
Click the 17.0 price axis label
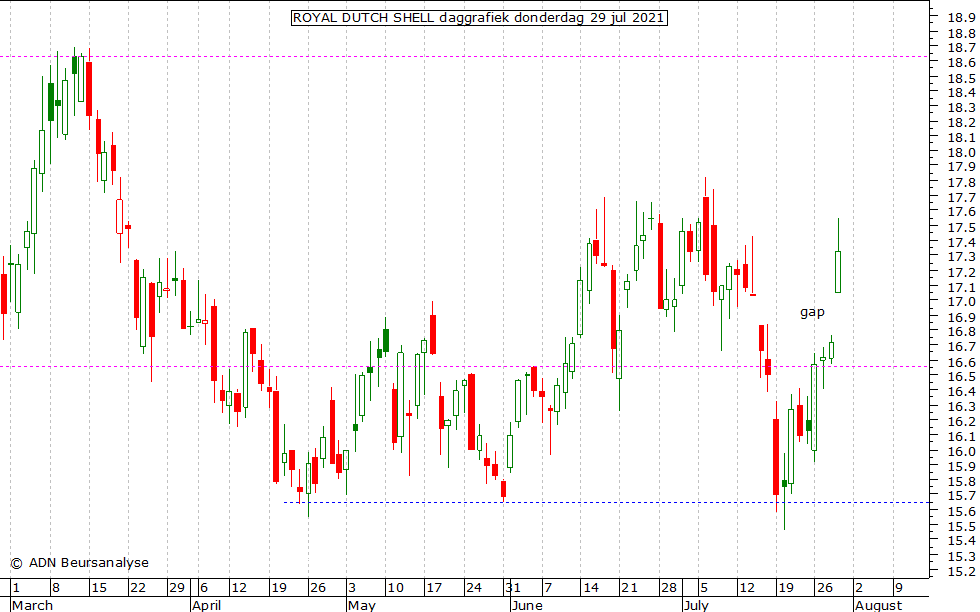[962, 302]
